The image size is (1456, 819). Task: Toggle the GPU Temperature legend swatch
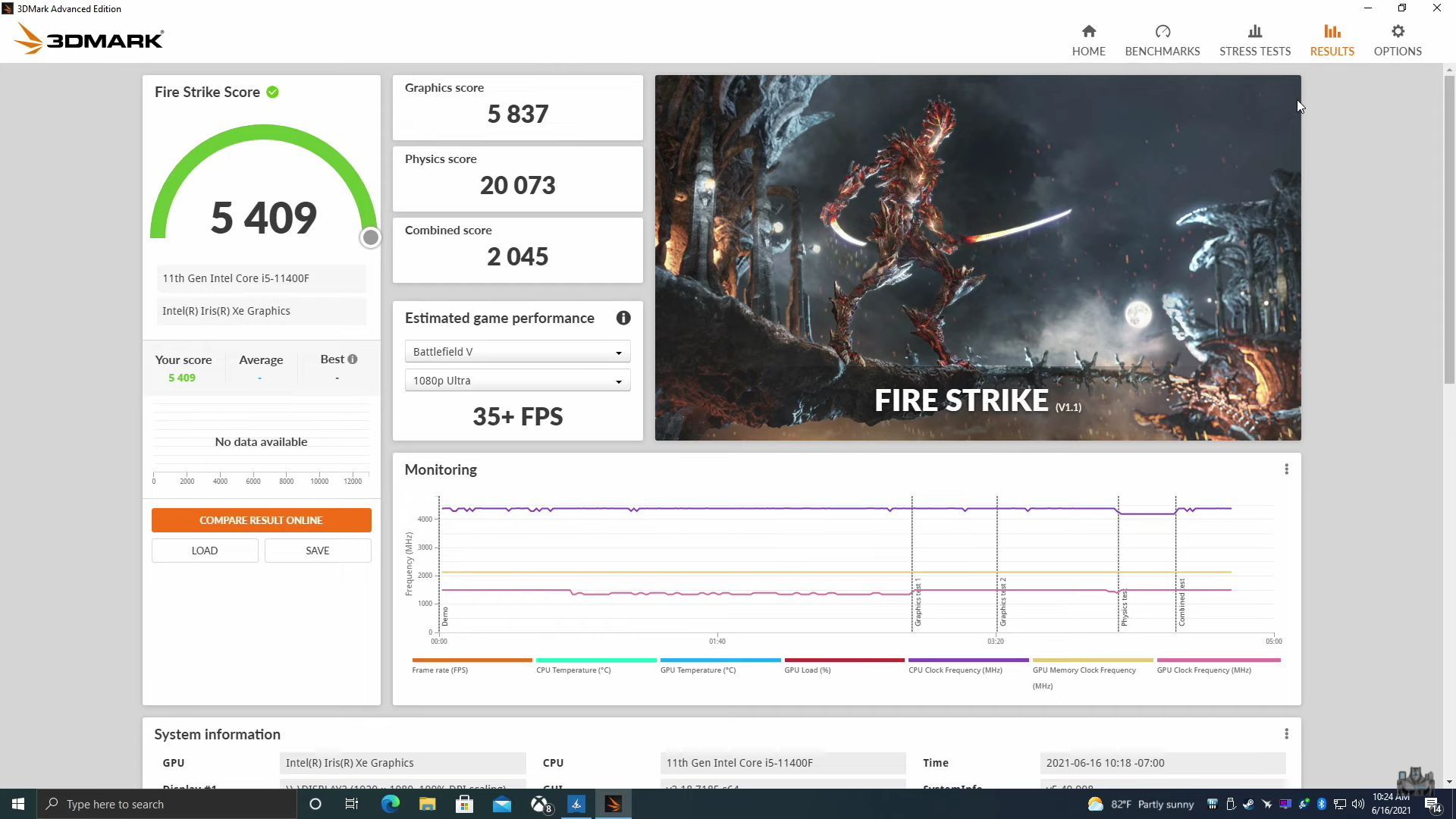[x=720, y=661]
